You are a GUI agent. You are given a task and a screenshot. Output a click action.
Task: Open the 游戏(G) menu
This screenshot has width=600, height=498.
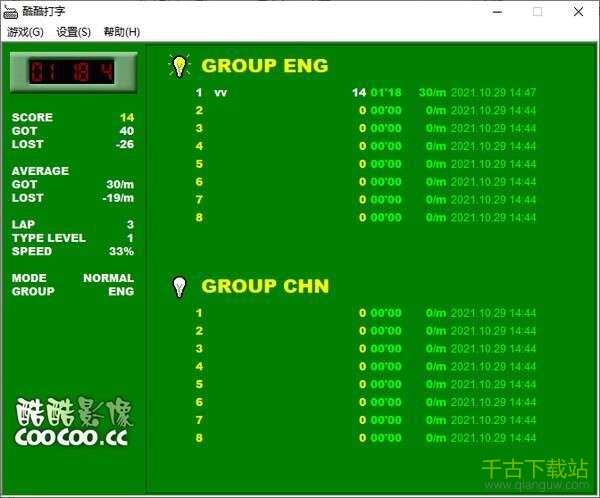[25, 32]
